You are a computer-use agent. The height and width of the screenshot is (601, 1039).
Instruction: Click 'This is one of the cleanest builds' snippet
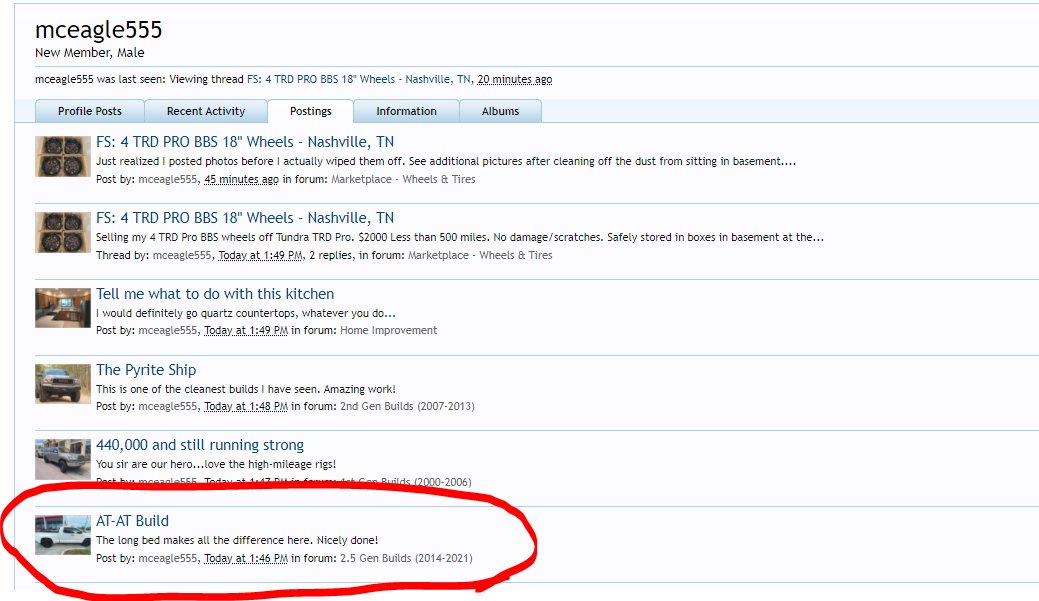coord(246,389)
